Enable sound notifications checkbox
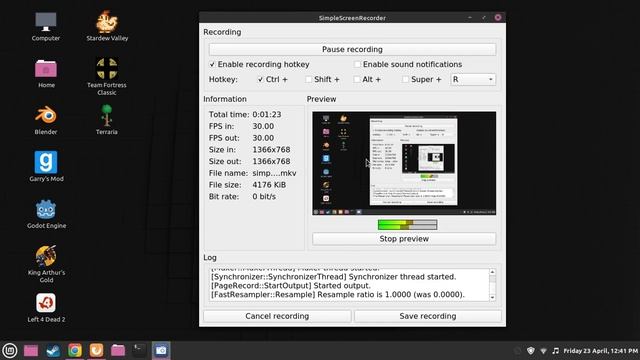This screenshot has height=360, width=640. click(x=357, y=64)
